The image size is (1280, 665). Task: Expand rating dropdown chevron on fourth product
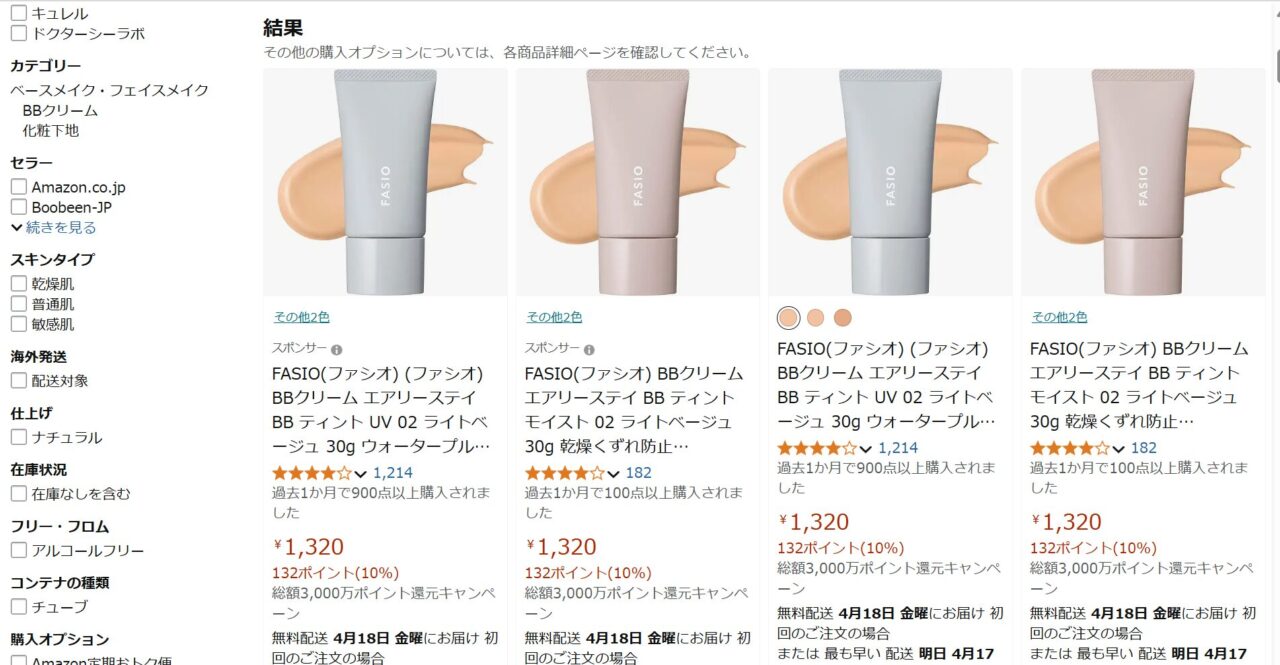coord(1119,449)
